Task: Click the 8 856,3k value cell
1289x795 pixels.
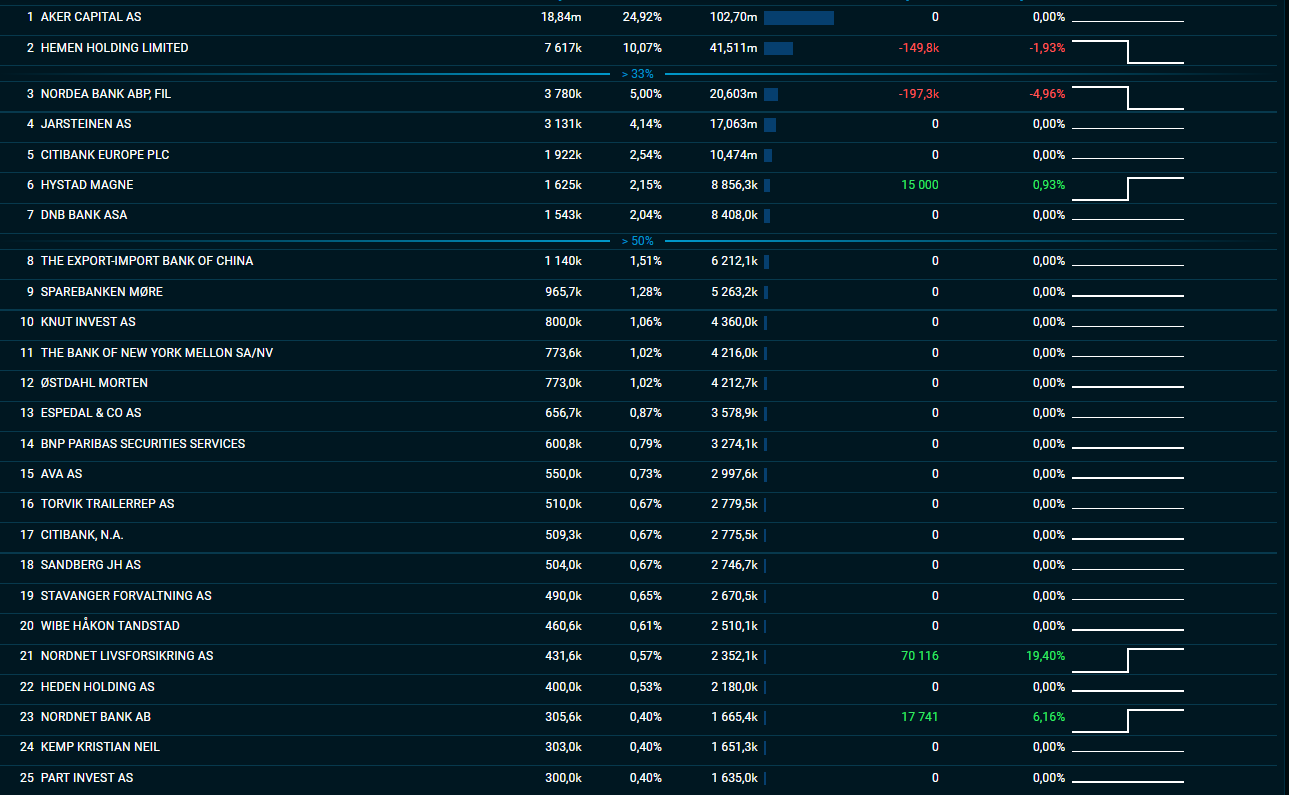Action: tap(733, 185)
